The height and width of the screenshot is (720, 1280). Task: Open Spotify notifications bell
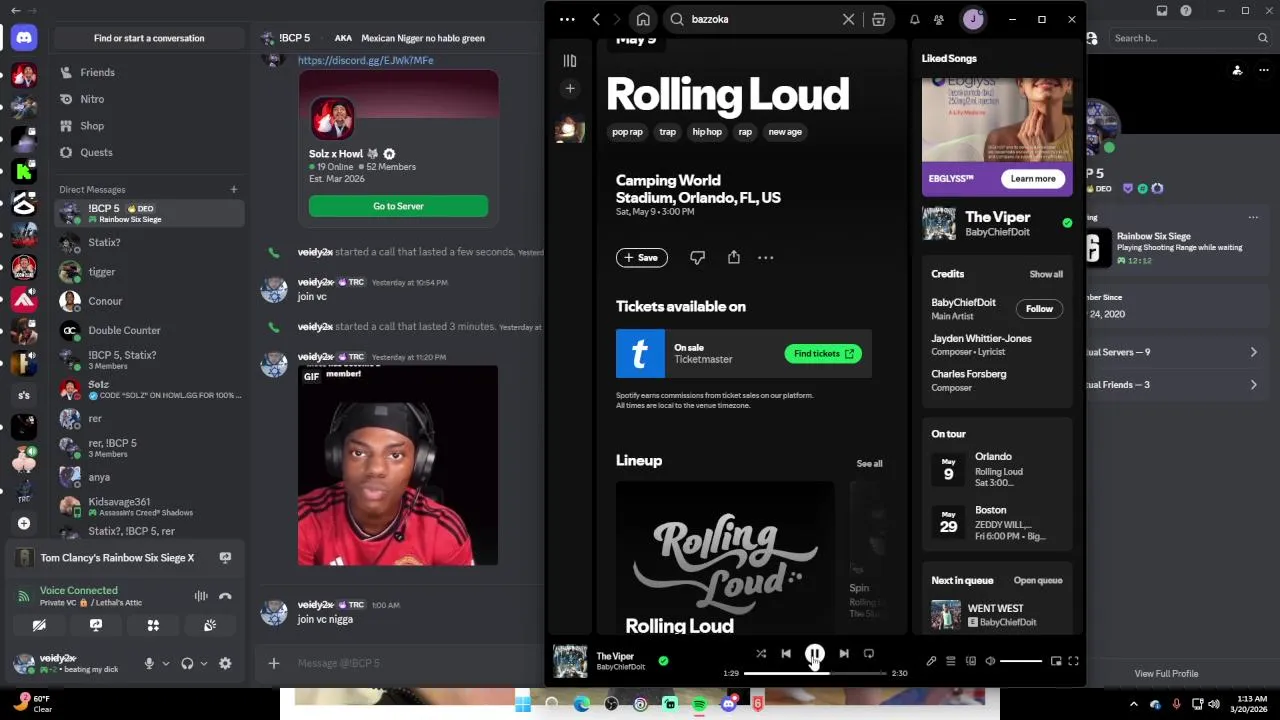[914, 19]
